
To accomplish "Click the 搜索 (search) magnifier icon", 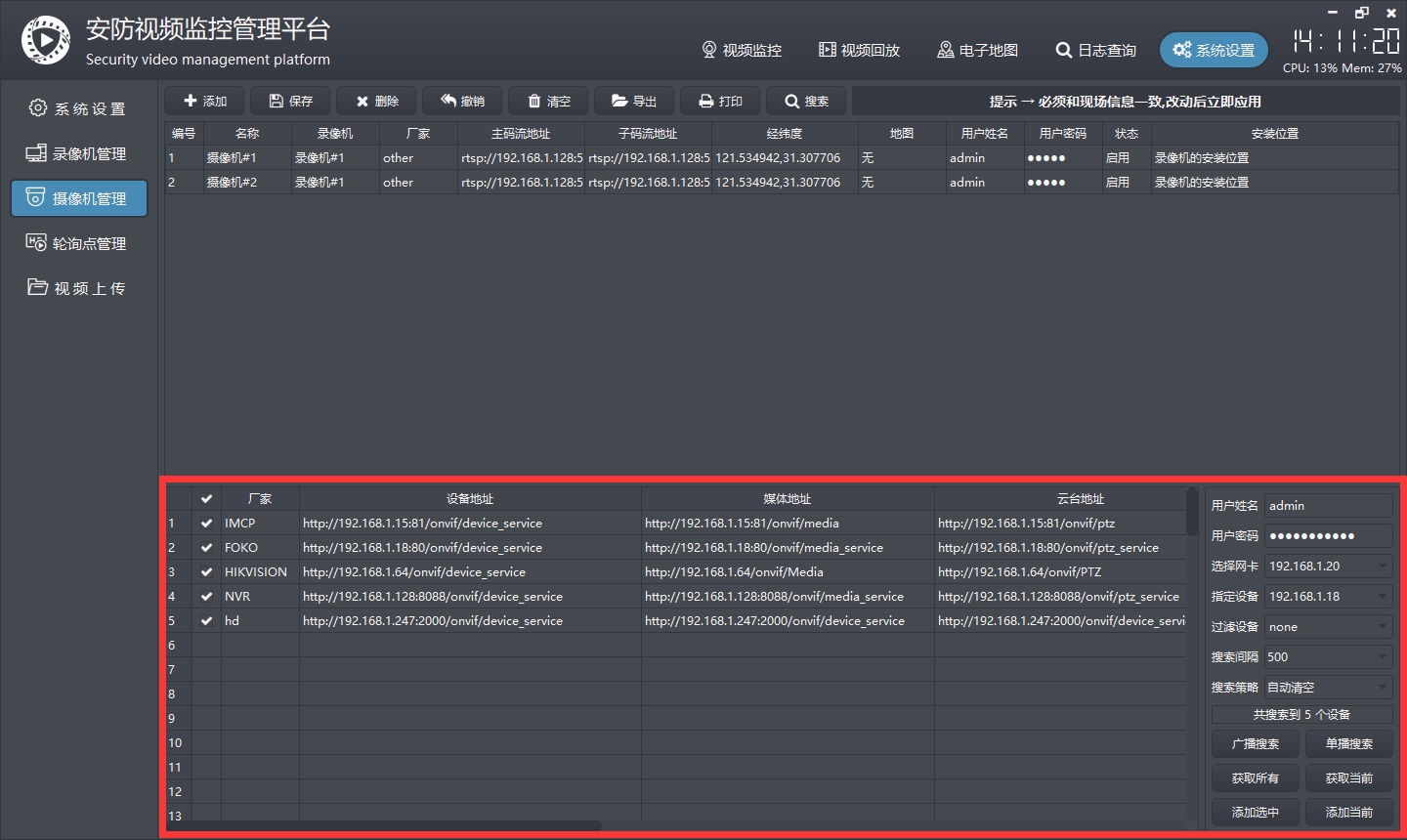I will tap(792, 101).
